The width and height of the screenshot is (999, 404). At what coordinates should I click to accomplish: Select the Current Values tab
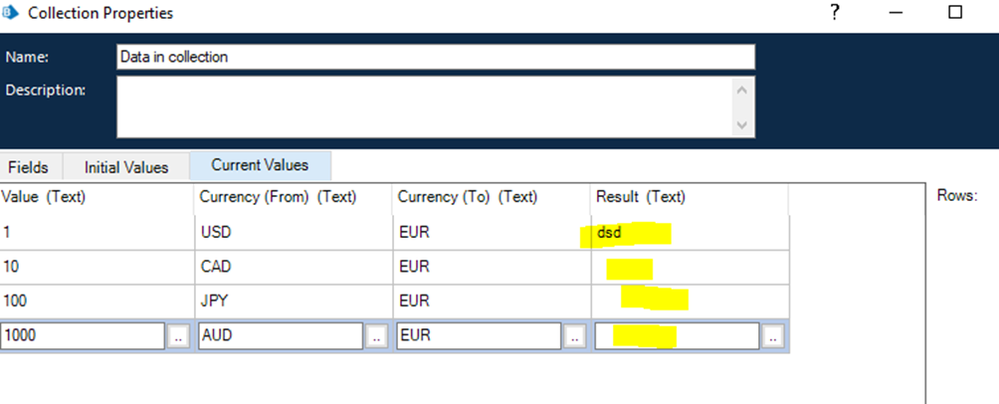click(260, 166)
